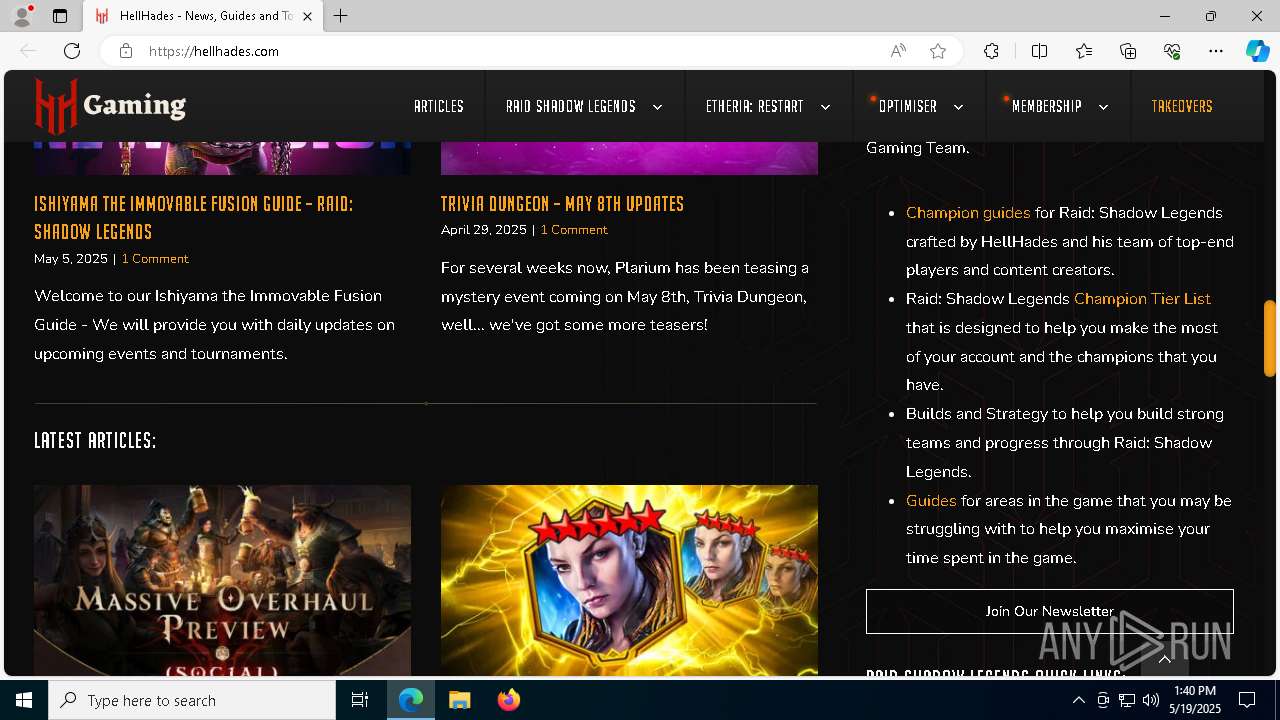Image resolution: width=1280 pixels, height=720 pixels.
Task: Open File Explorer on taskbar
Action: click(460, 700)
